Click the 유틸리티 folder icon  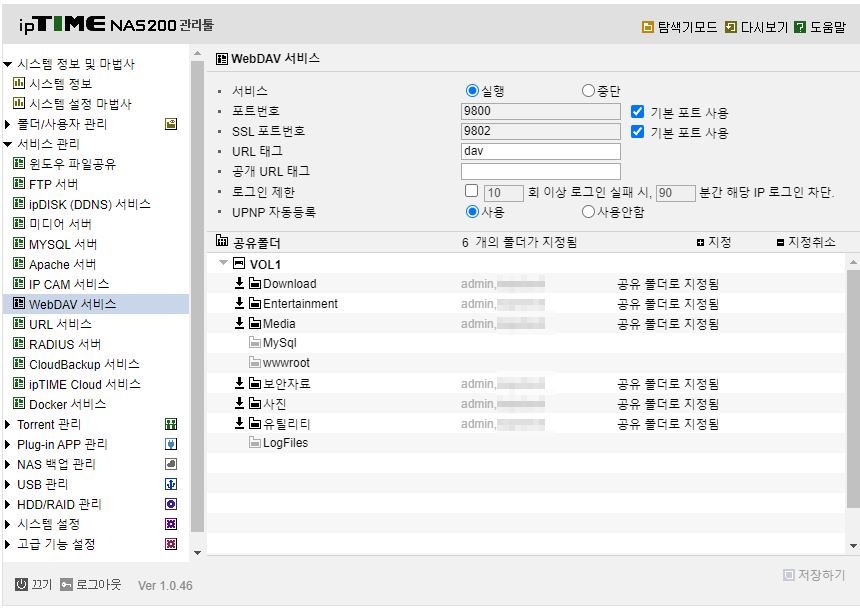(x=254, y=424)
